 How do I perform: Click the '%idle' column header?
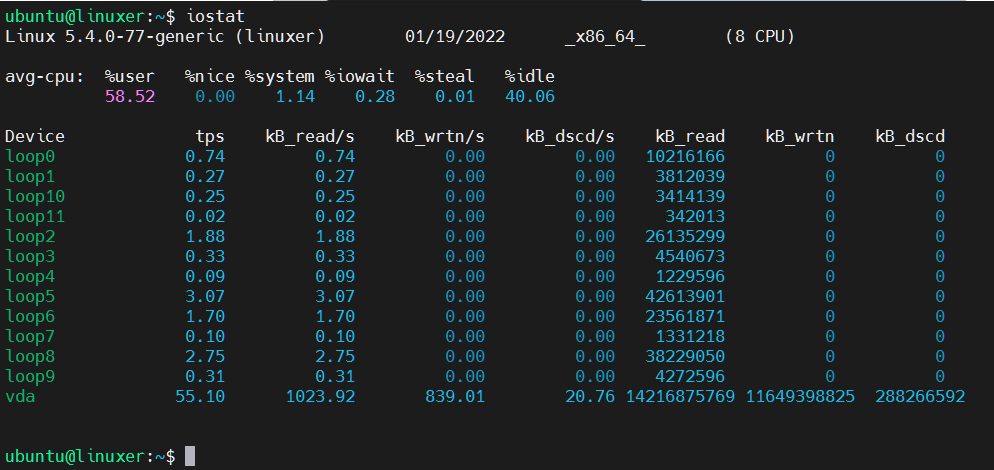click(x=529, y=77)
